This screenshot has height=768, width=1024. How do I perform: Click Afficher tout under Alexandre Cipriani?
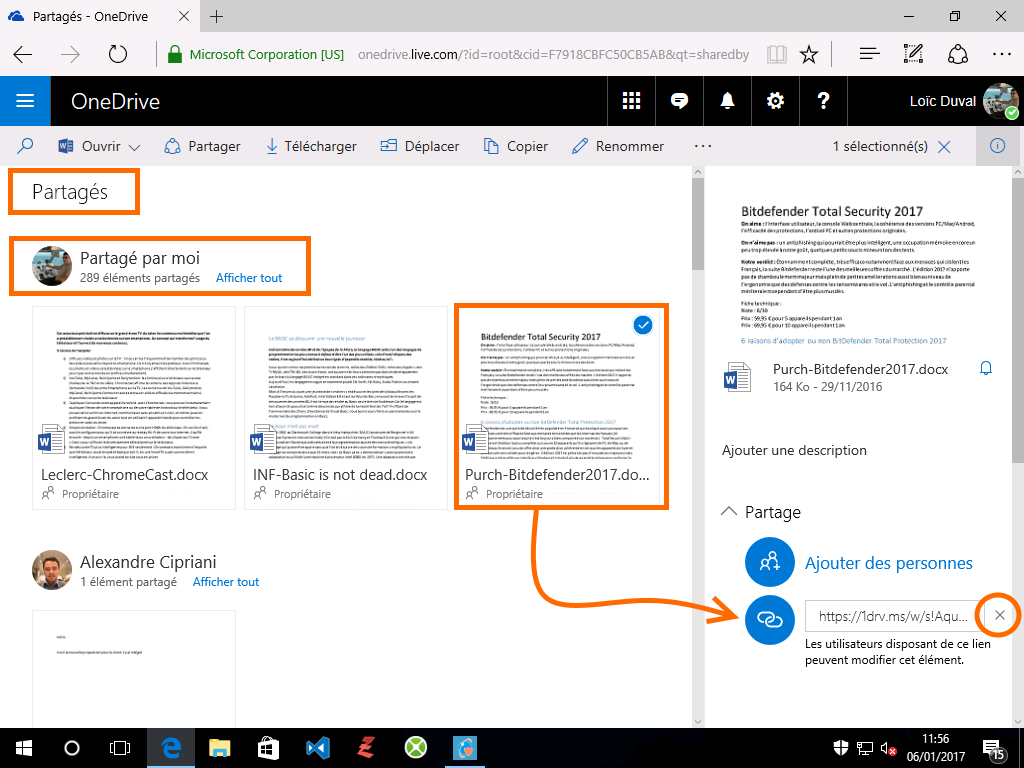[x=226, y=583]
